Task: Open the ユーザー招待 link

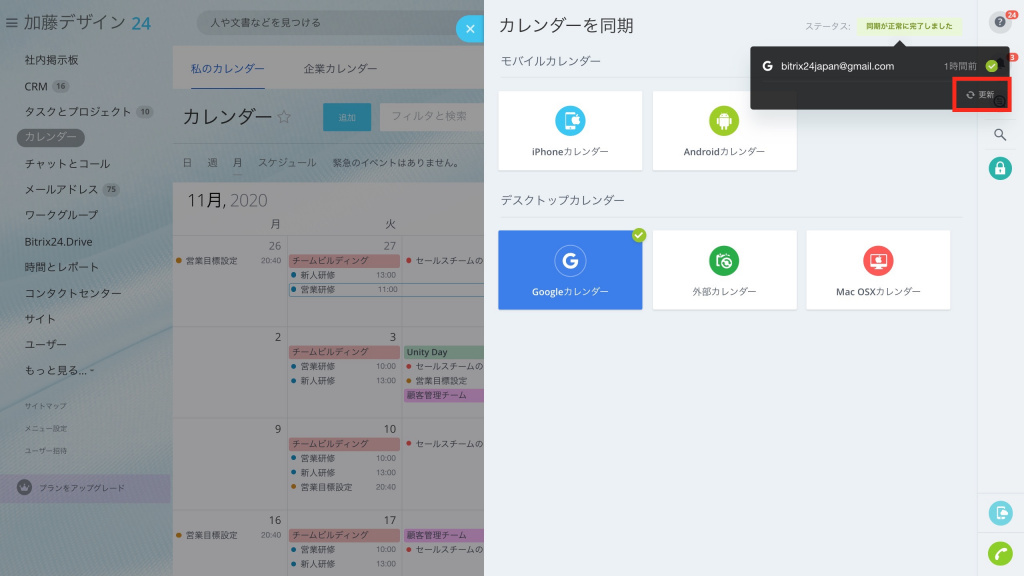Action: click(46, 451)
